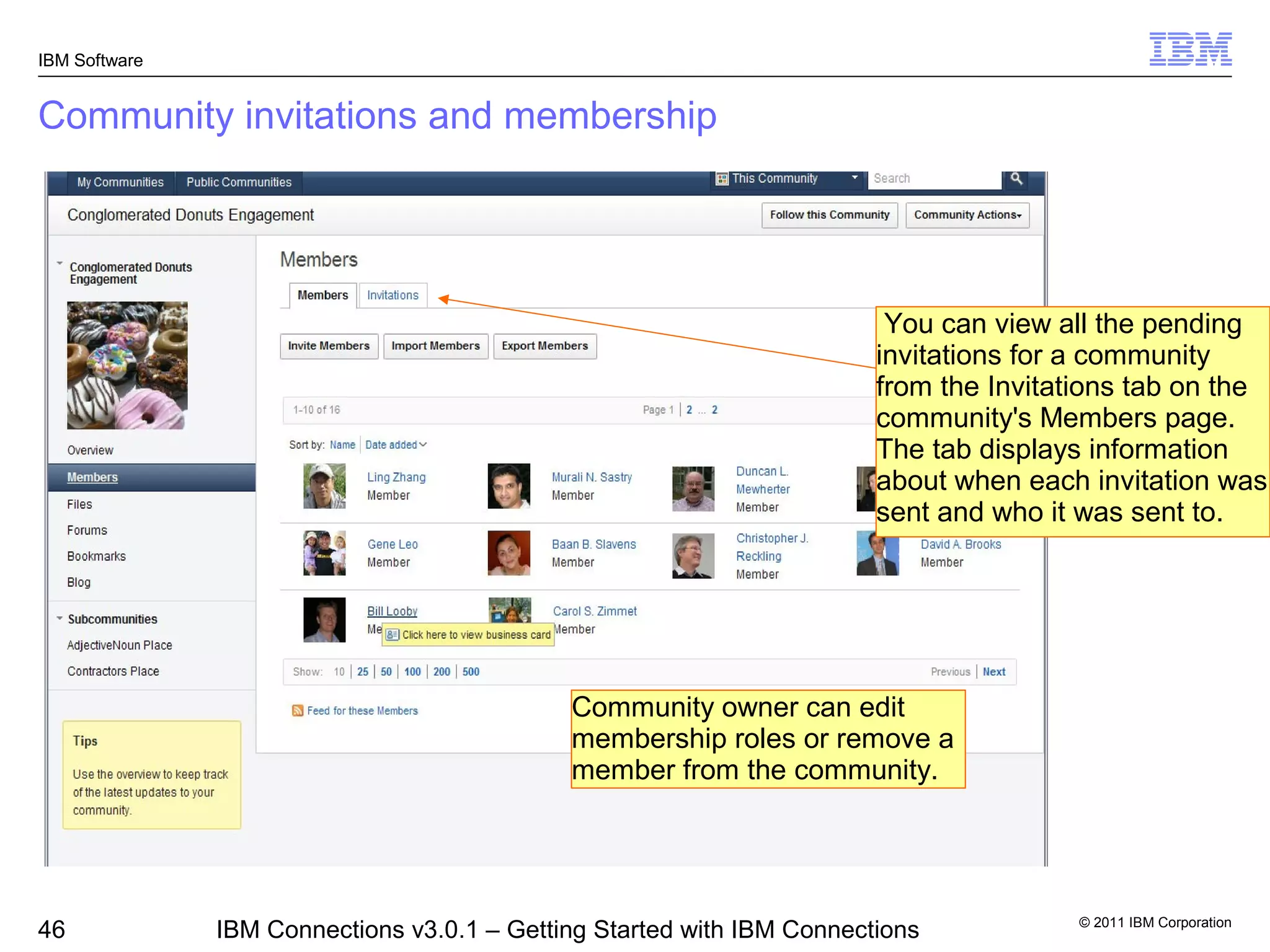The height and width of the screenshot is (952, 1270).
Task: Collapse the Subcommunities section
Action: pyautogui.click(x=60, y=619)
